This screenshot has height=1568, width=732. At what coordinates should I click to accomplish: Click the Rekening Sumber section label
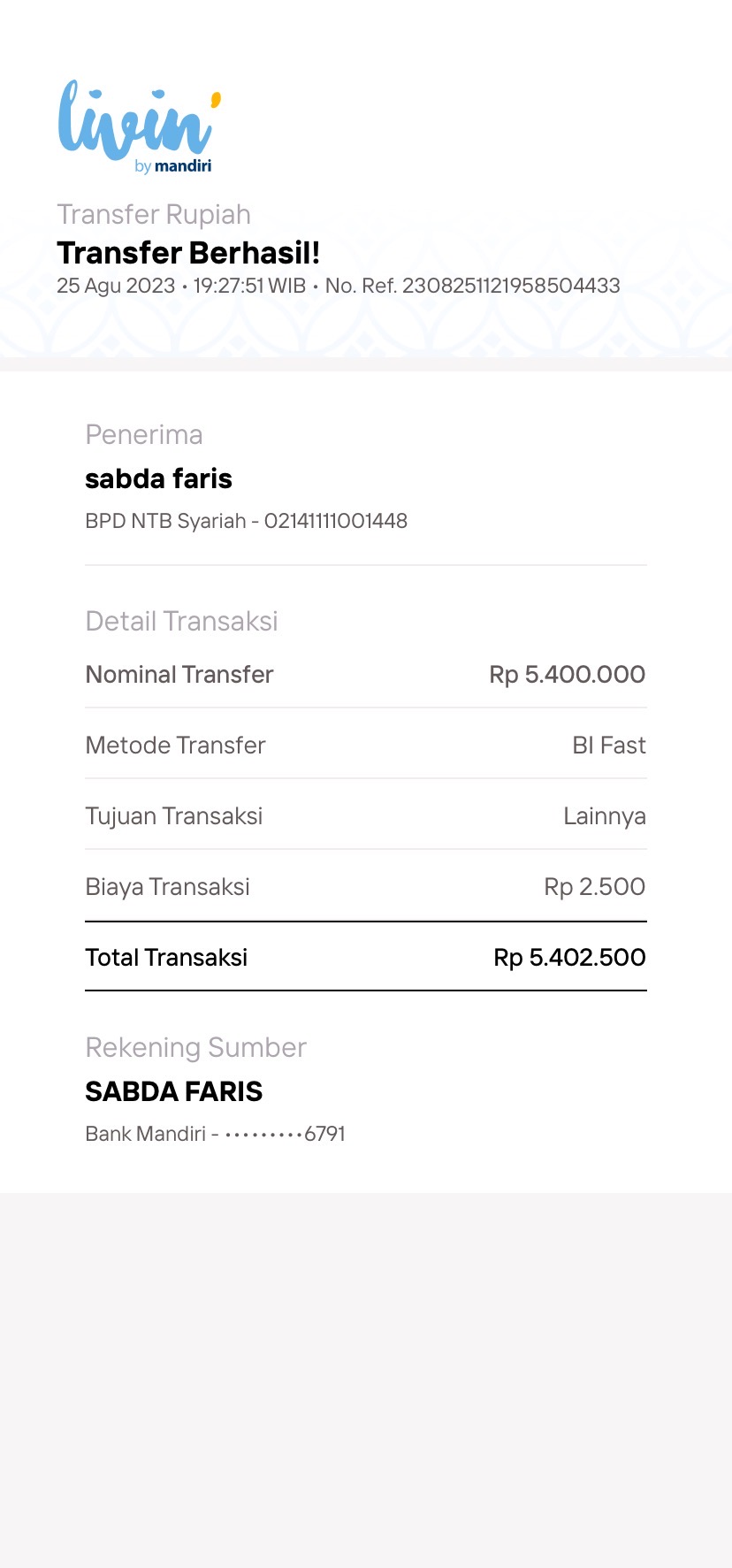tap(195, 1047)
